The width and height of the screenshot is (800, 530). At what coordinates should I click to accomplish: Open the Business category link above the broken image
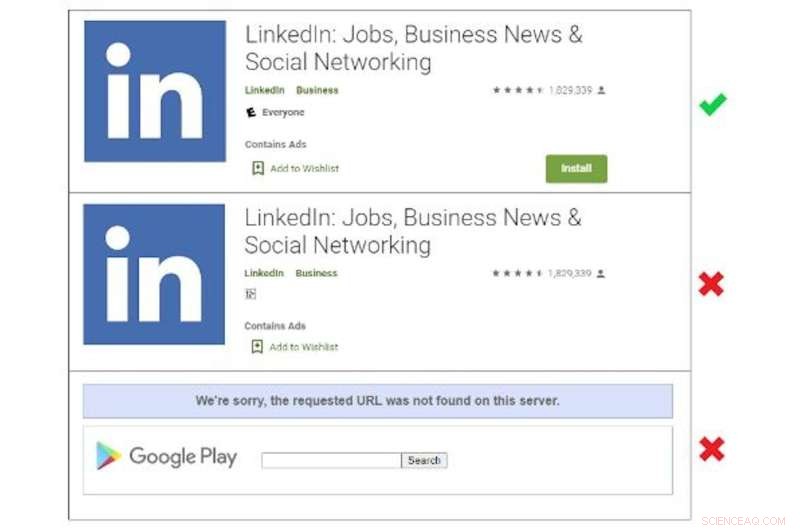pos(317,273)
